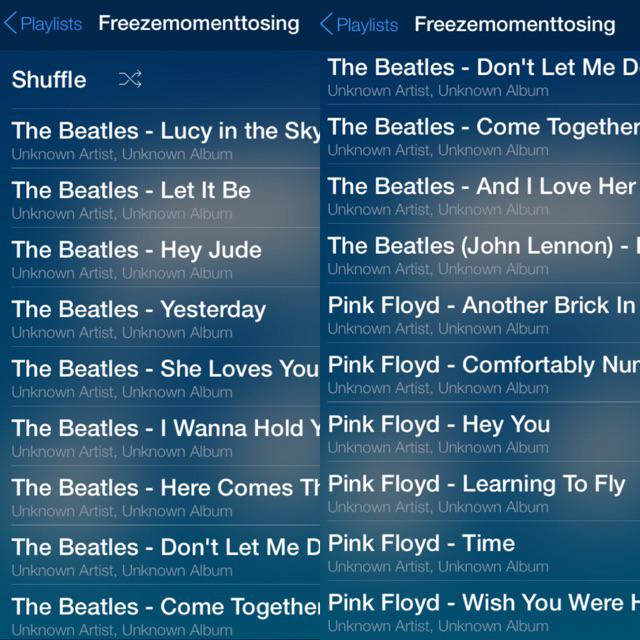Tap the Shuffle label

pos(49,79)
